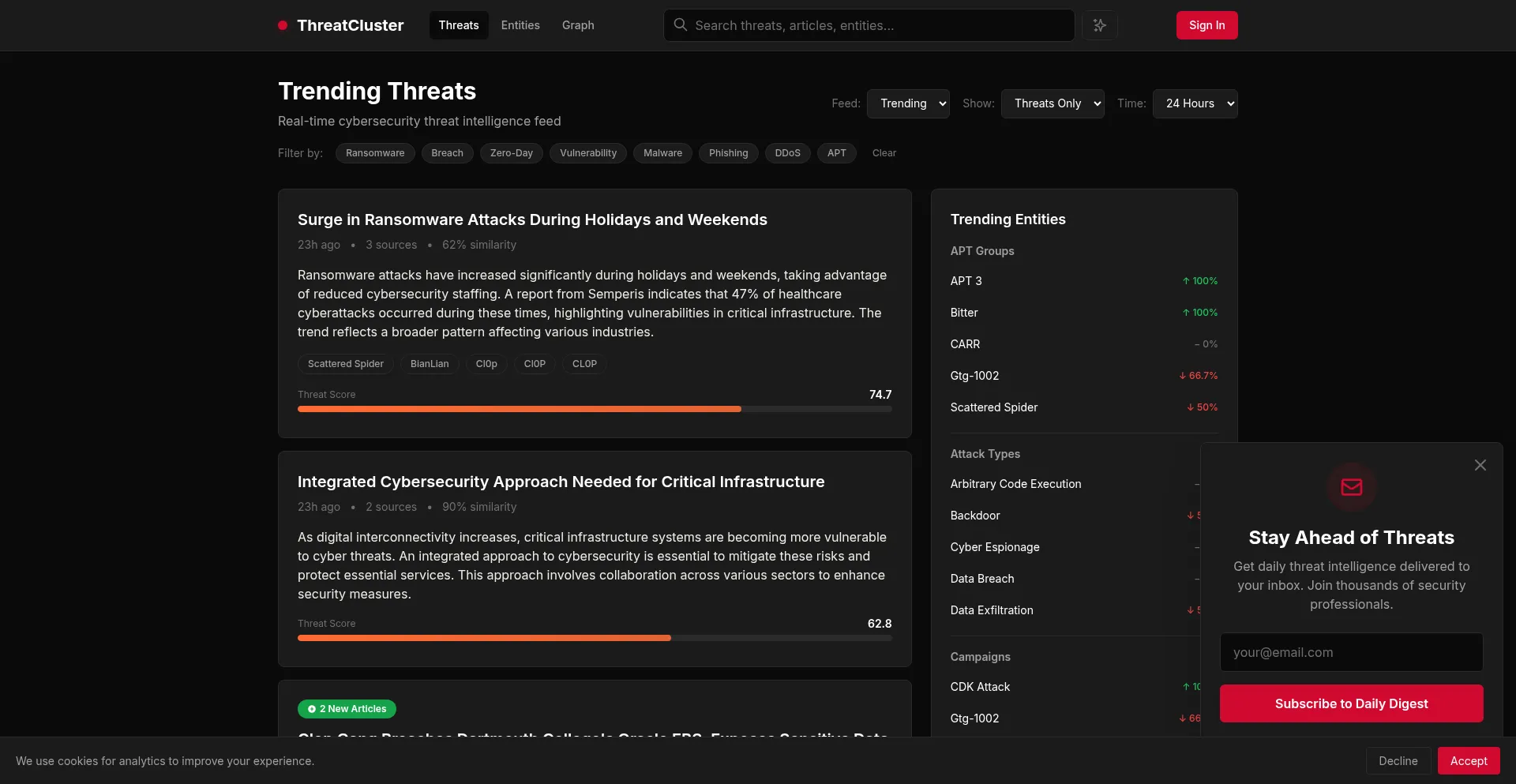The image size is (1516, 784).
Task: Toggle the Ransomware filter chip
Action: pyautogui.click(x=374, y=153)
